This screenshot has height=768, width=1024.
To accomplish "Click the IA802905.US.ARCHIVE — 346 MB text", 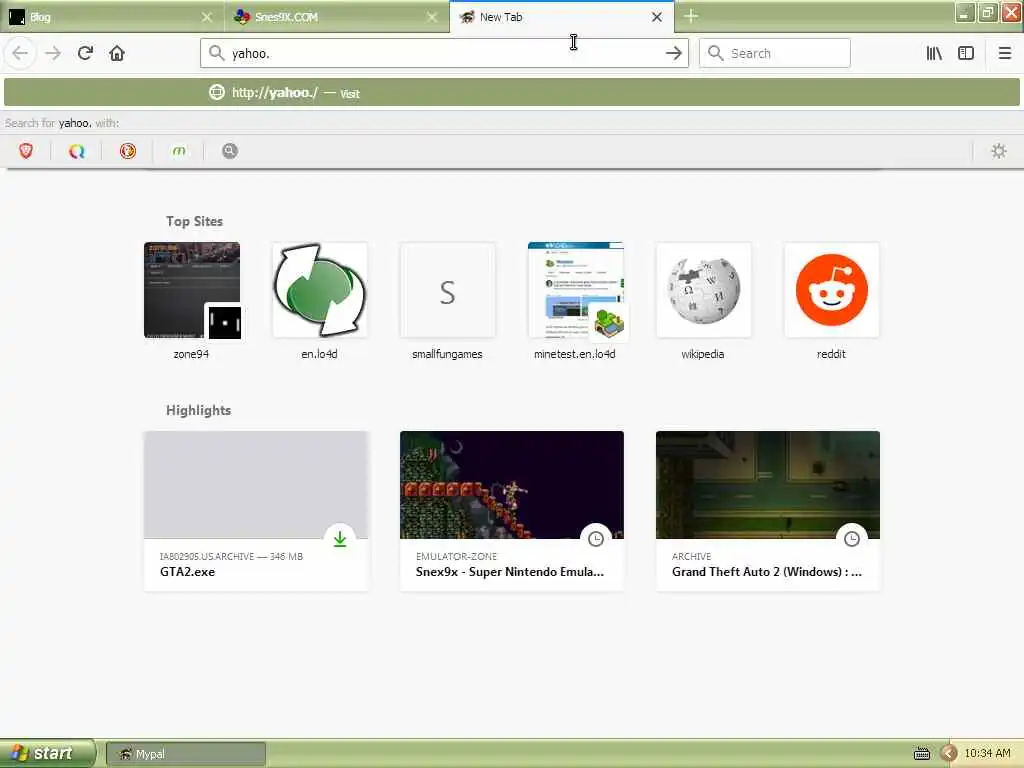I will click(231, 556).
